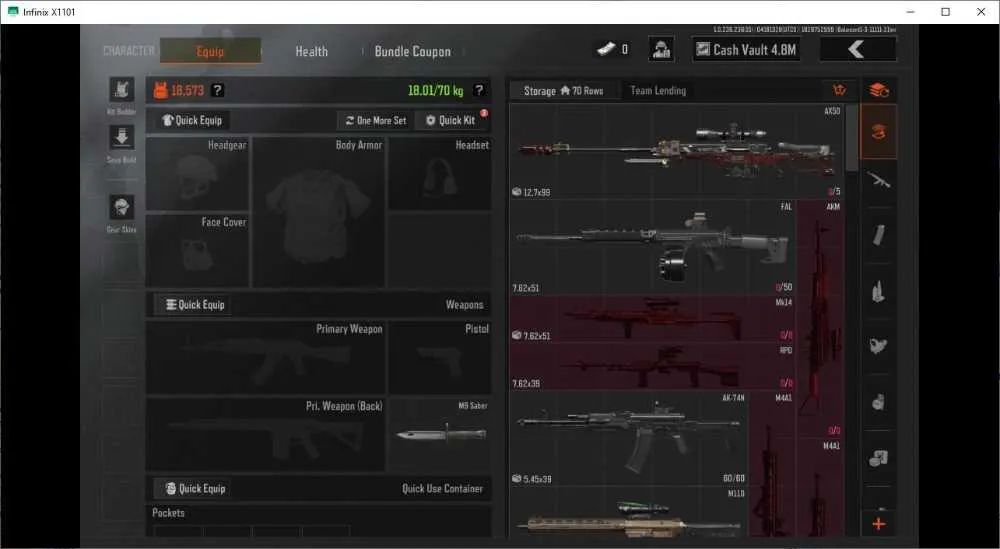1000x549 pixels.
Task: Click the Quick Use Container label
Action: (x=442, y=488)
